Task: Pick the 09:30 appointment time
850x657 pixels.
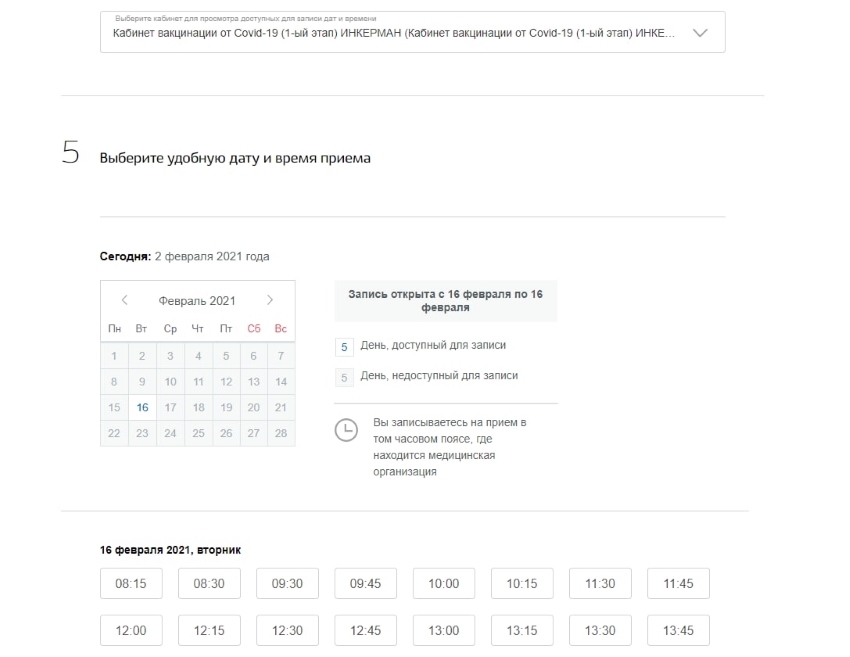Action: 287,584
